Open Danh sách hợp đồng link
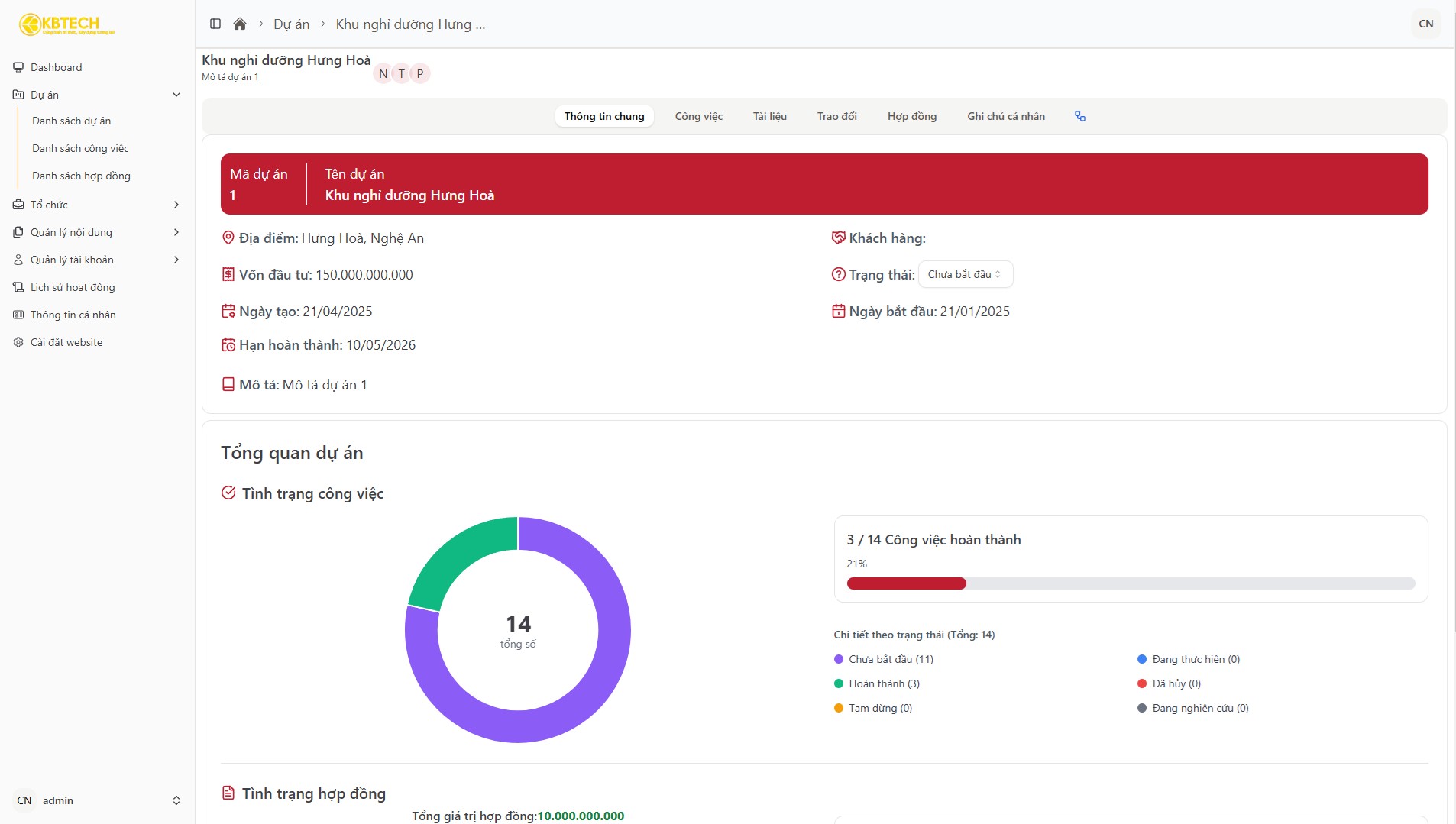This screenshot has width=1456, height=824. [x=81, y=176]
